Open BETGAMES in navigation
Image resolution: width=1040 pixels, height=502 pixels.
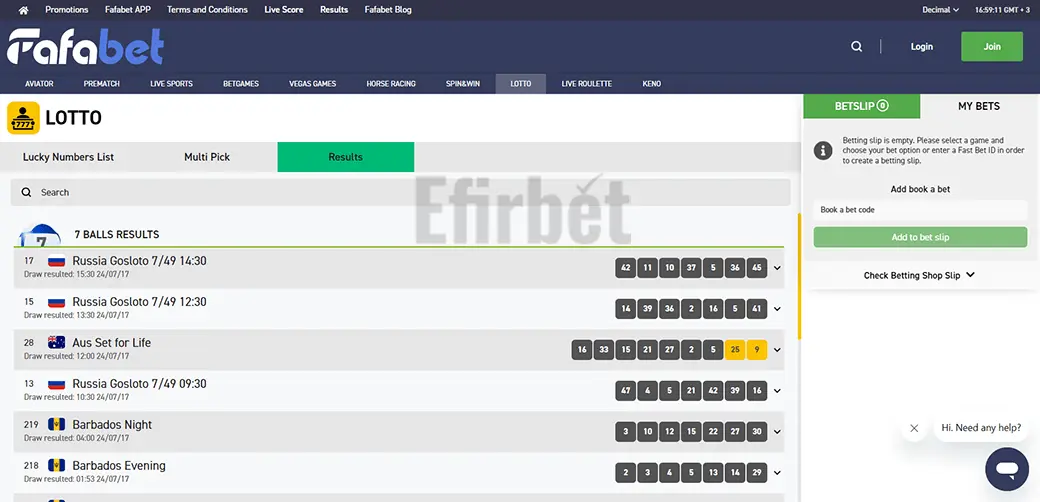pyautogui.click(x=241, y=84)
